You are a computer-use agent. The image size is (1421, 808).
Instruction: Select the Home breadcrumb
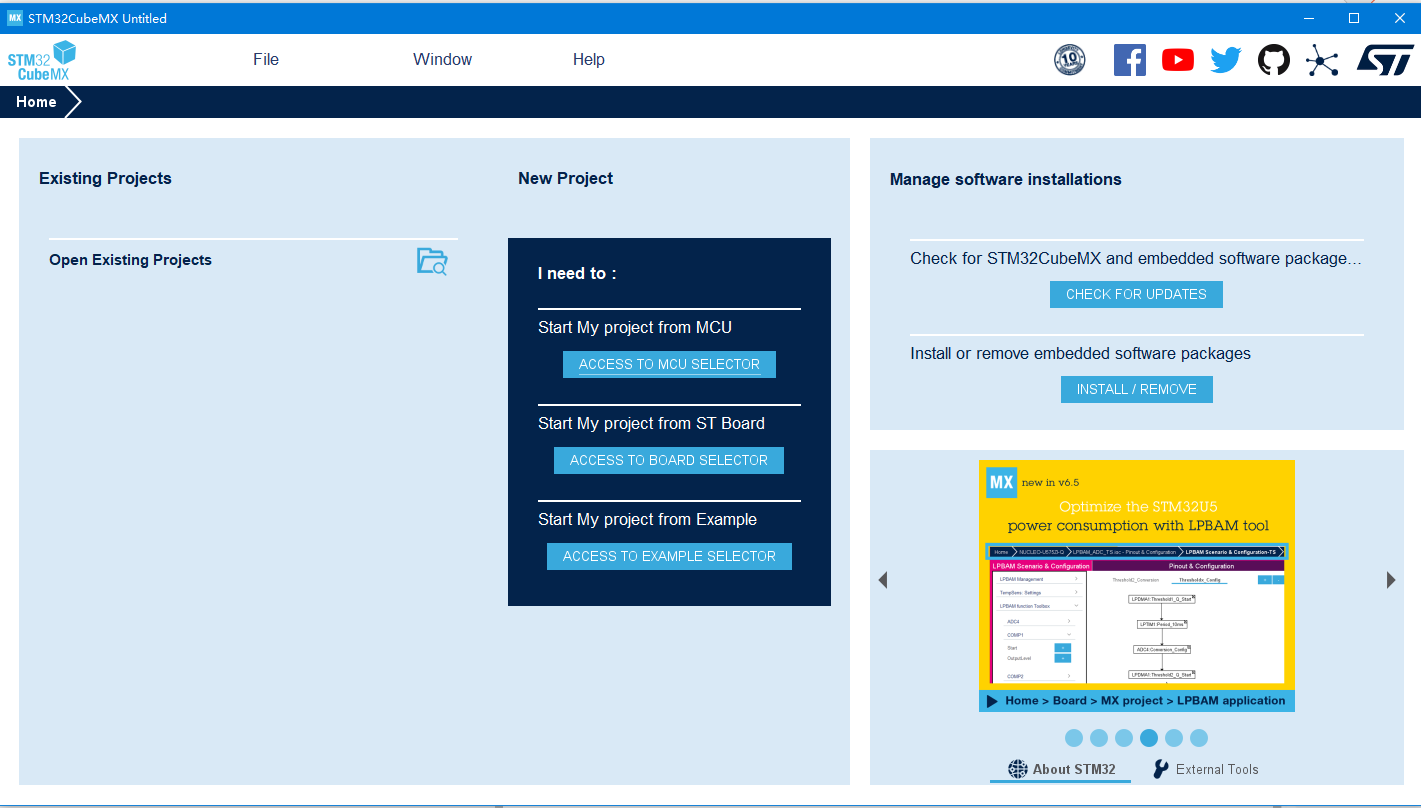[36, 102]
